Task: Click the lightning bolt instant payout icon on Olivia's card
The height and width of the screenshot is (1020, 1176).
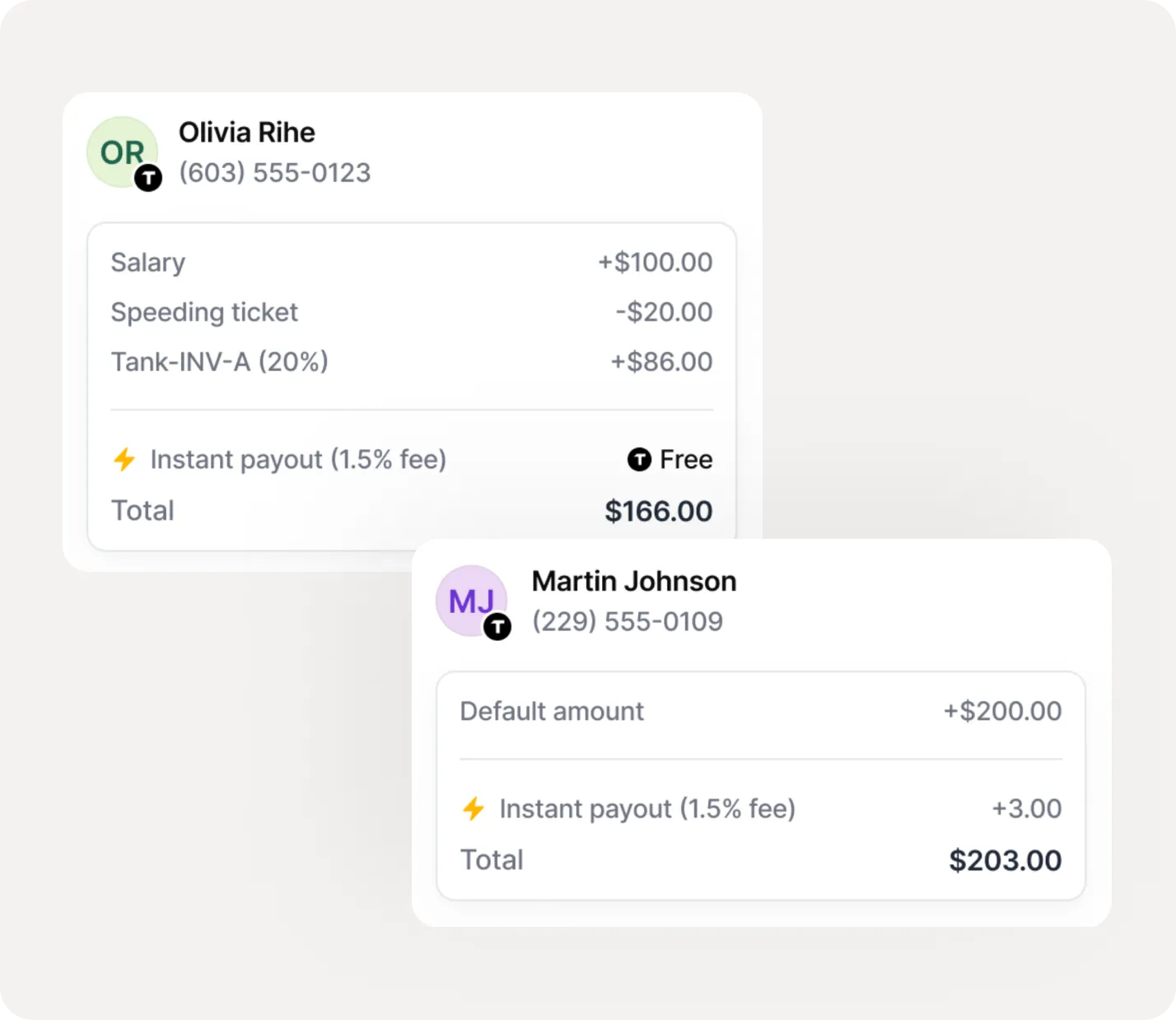Action: 124,460
